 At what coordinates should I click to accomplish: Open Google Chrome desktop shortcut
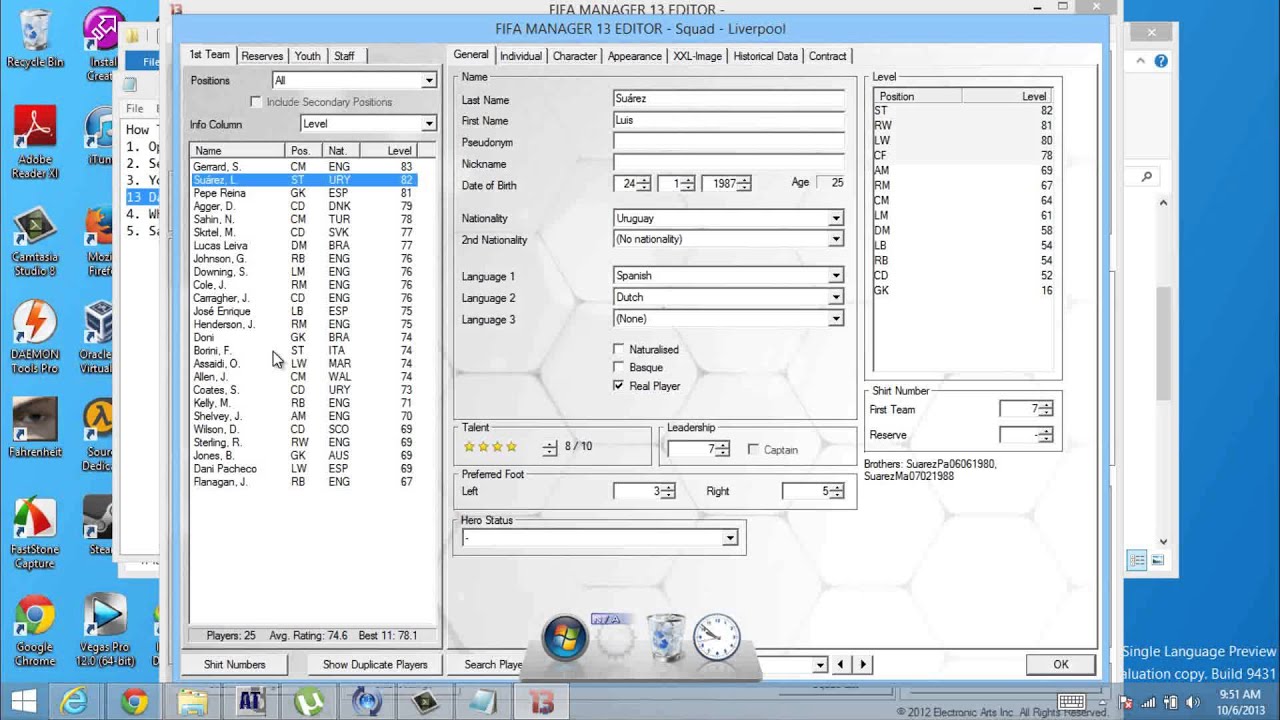click(x=35, y=631)
